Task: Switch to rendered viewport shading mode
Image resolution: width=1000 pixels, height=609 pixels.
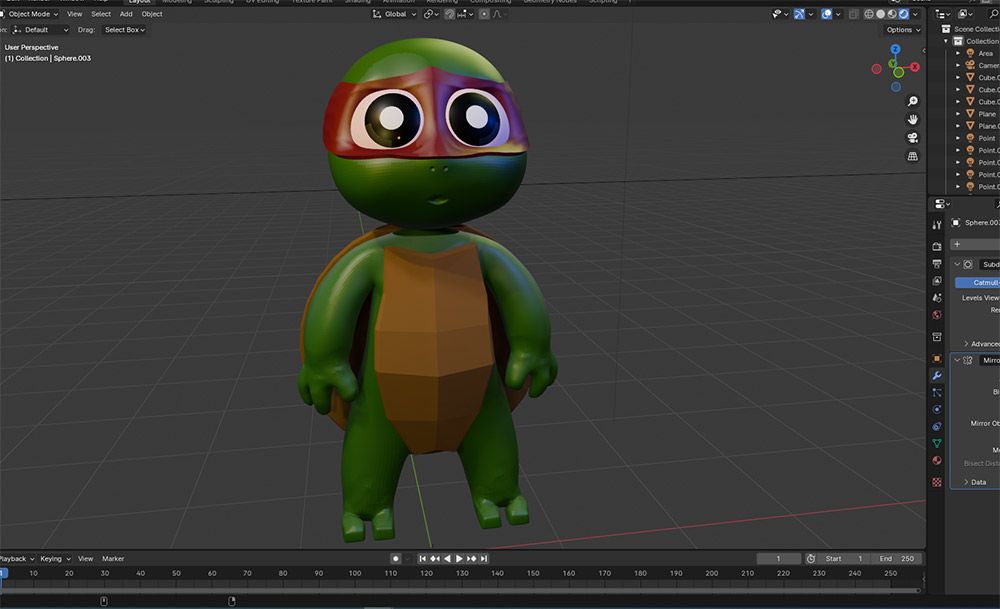Action: tap(904, 14)
